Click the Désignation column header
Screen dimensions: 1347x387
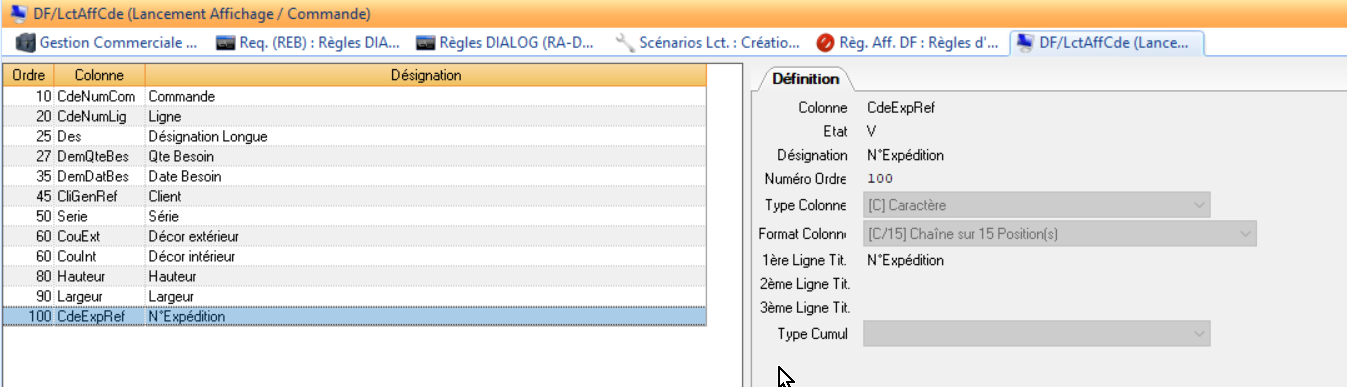[426, 75]
